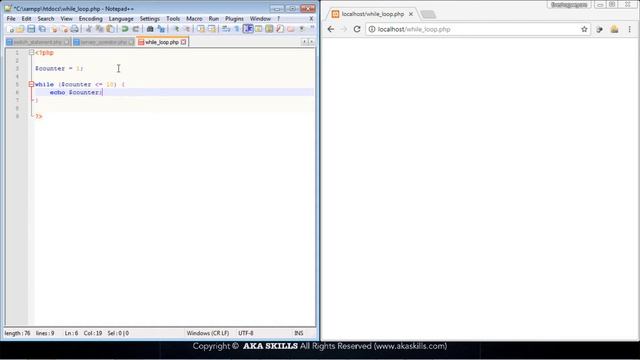Open Find with the binoculars icon
Image resolution: width=640 pixels, height=360 pixels.
[150, 29]
